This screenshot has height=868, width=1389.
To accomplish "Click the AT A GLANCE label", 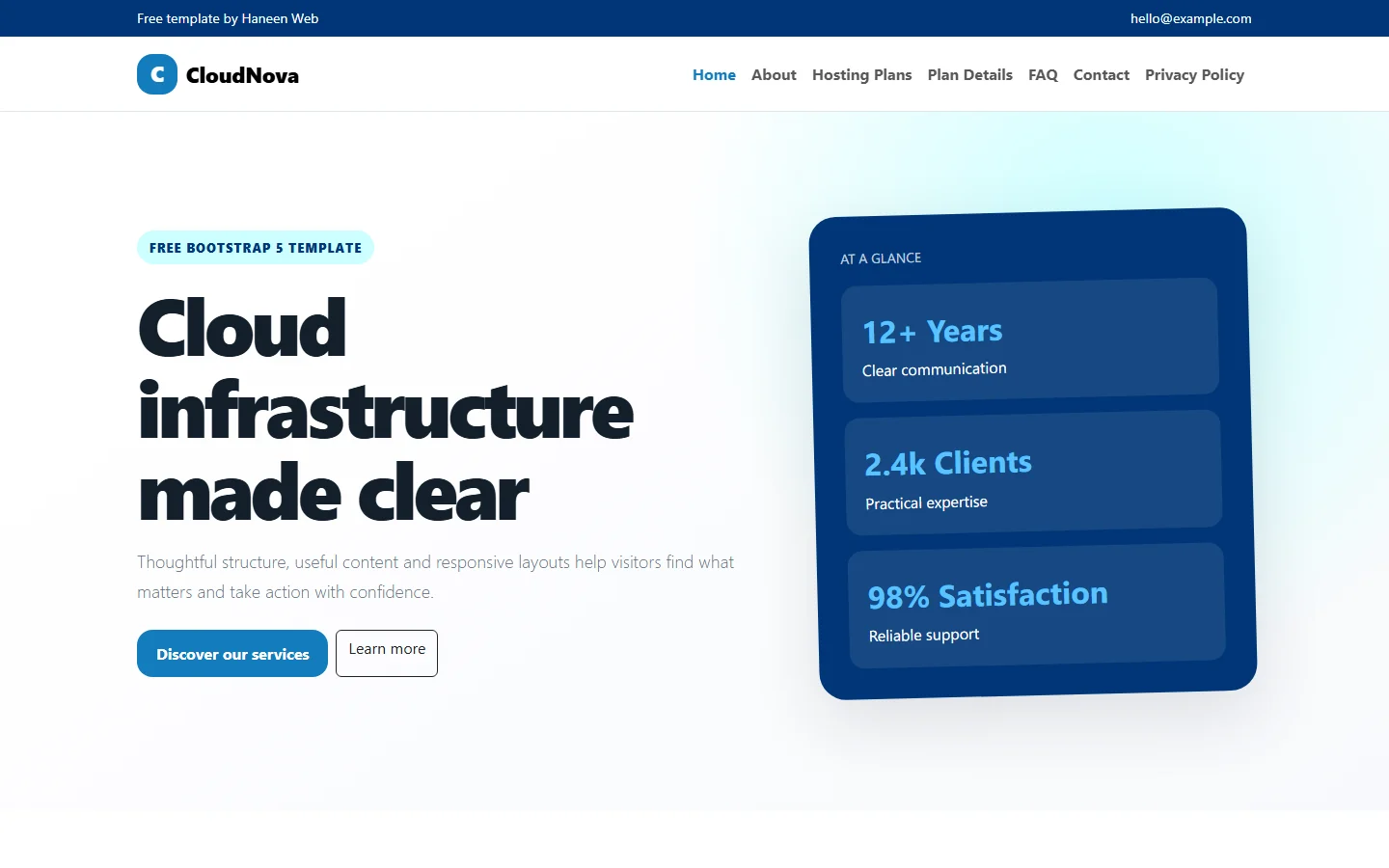I will tap(881, 258).
